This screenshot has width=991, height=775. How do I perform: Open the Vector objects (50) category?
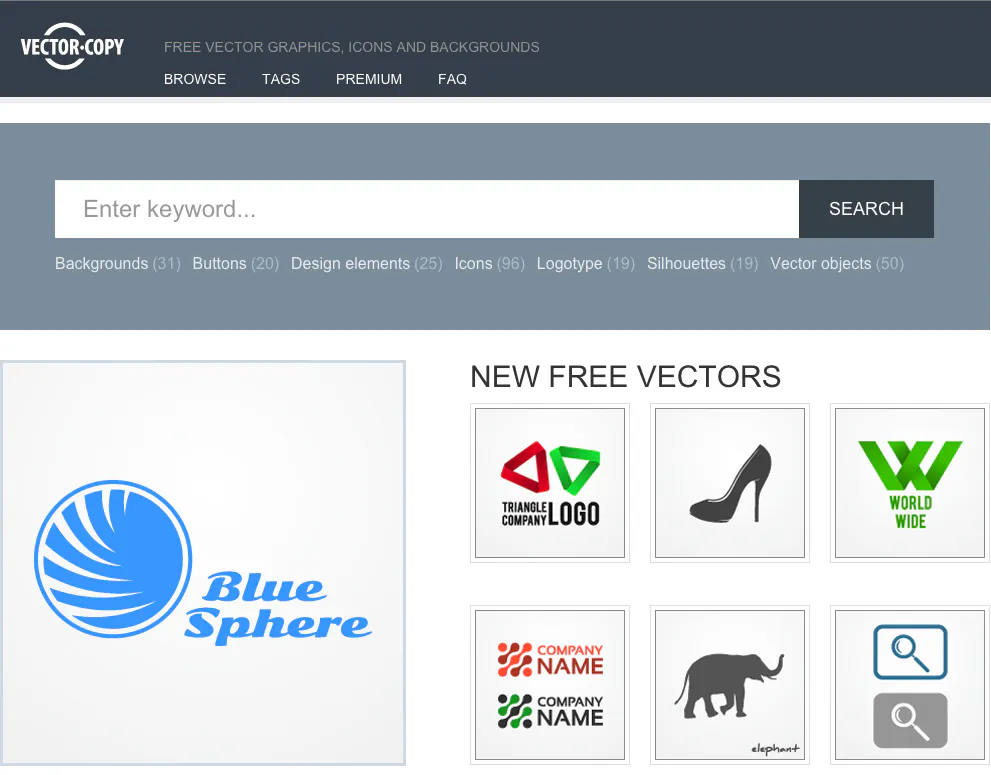pos(837,264)
